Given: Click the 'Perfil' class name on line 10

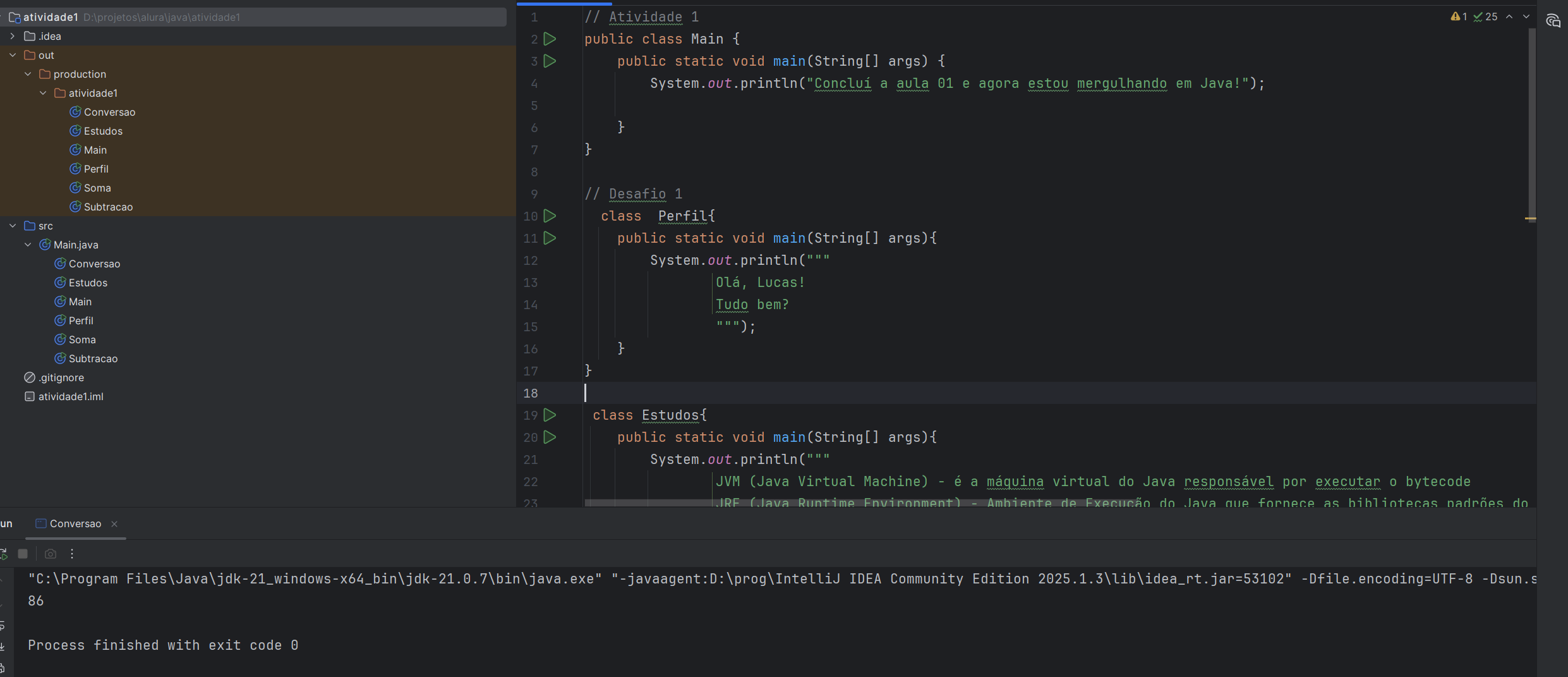Looking at the screenshot, I should click(683, 216).
